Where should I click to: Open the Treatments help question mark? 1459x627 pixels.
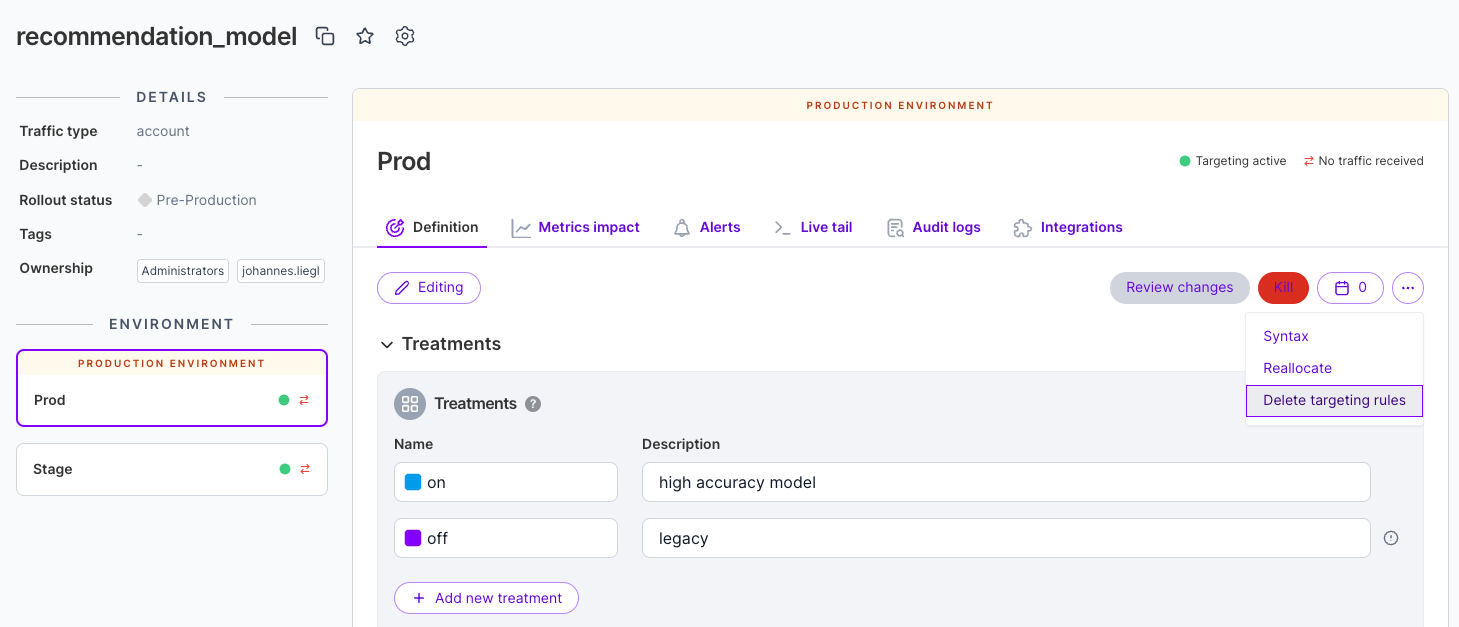pyautogui.click(x=533, y=404)
